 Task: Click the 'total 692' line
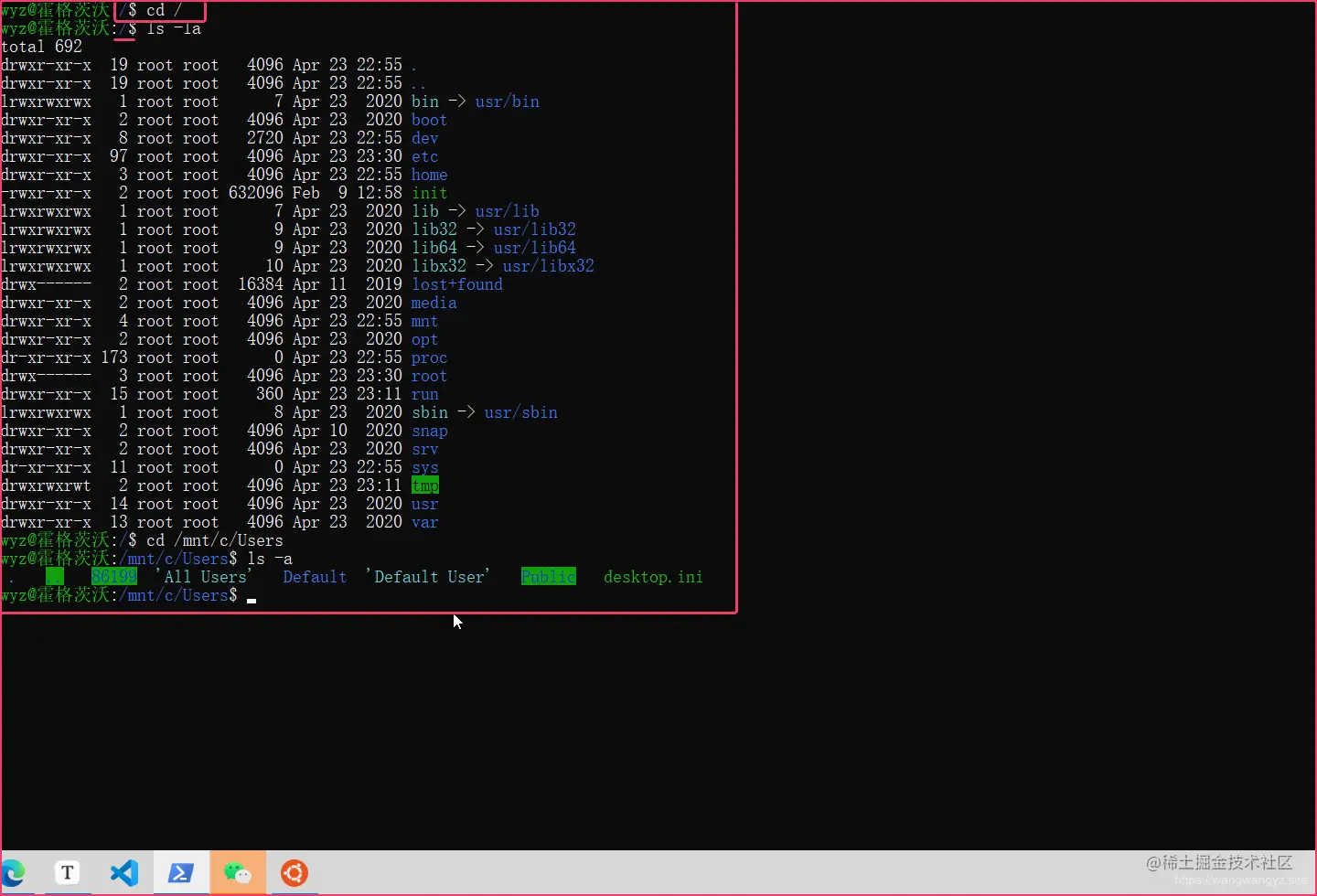pyautogui.click(x=42, y=47)
